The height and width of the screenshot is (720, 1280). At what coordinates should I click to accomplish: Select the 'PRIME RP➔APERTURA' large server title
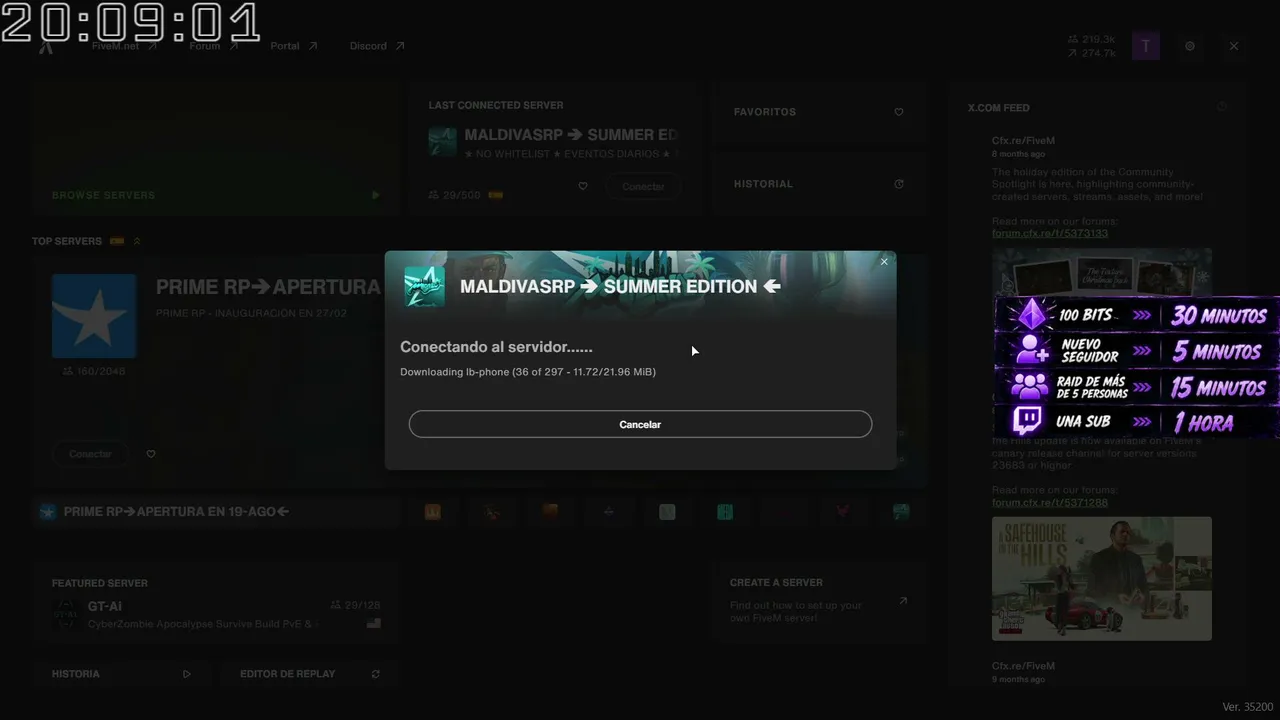[268, 287]
